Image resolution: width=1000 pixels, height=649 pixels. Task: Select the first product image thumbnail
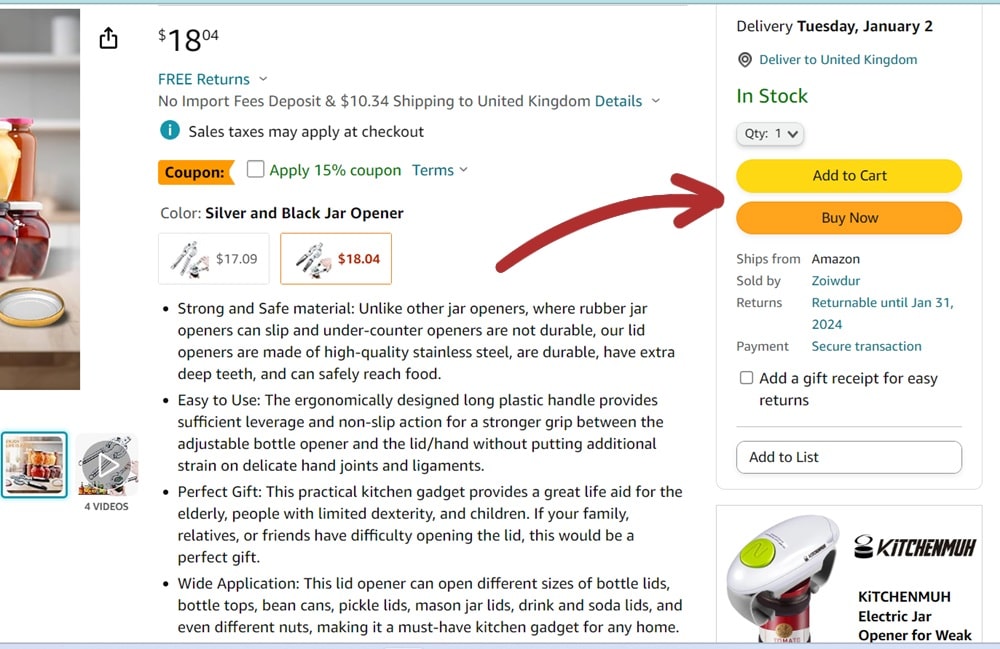click(x=34, y=465)
